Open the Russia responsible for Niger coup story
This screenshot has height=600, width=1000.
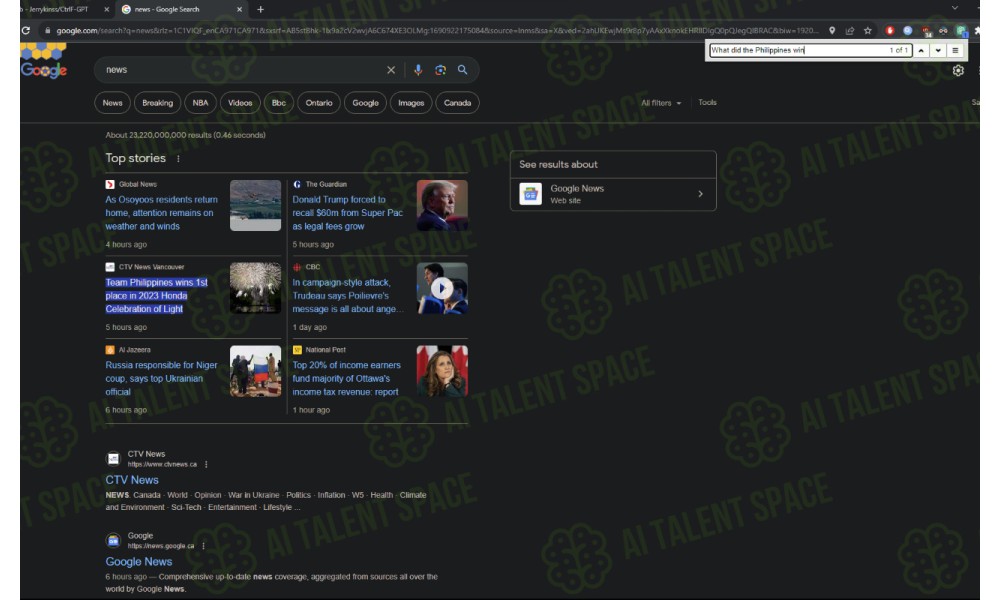pos(161,379)
